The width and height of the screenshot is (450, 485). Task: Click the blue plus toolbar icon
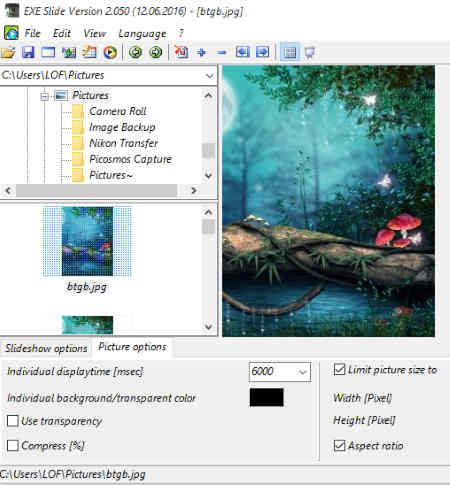click(x=201, y=52)
